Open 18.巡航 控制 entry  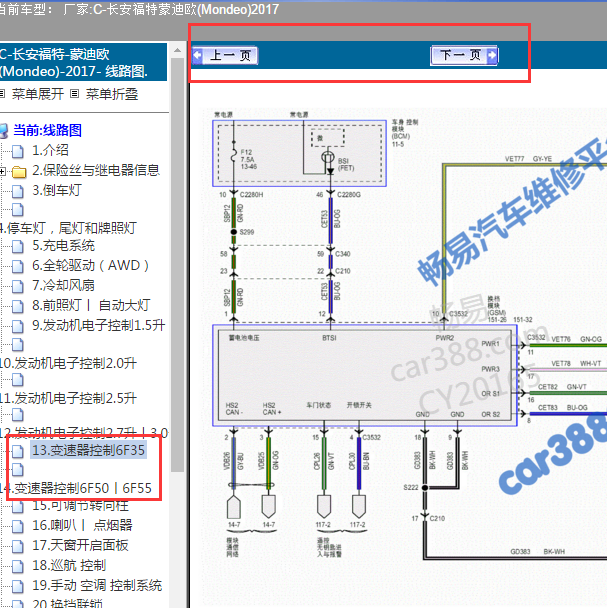point(69,565)
